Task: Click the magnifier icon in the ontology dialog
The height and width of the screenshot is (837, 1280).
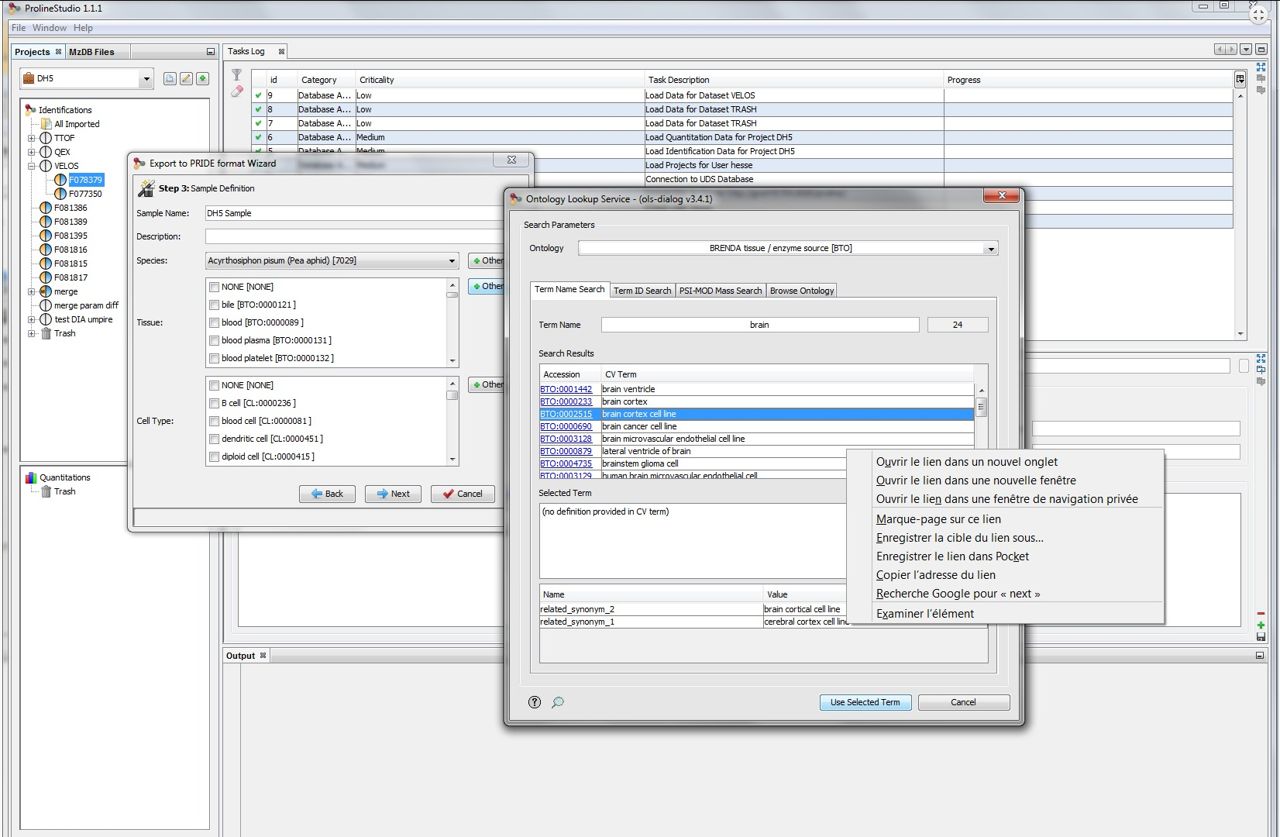Action: [x=557, y=702]
